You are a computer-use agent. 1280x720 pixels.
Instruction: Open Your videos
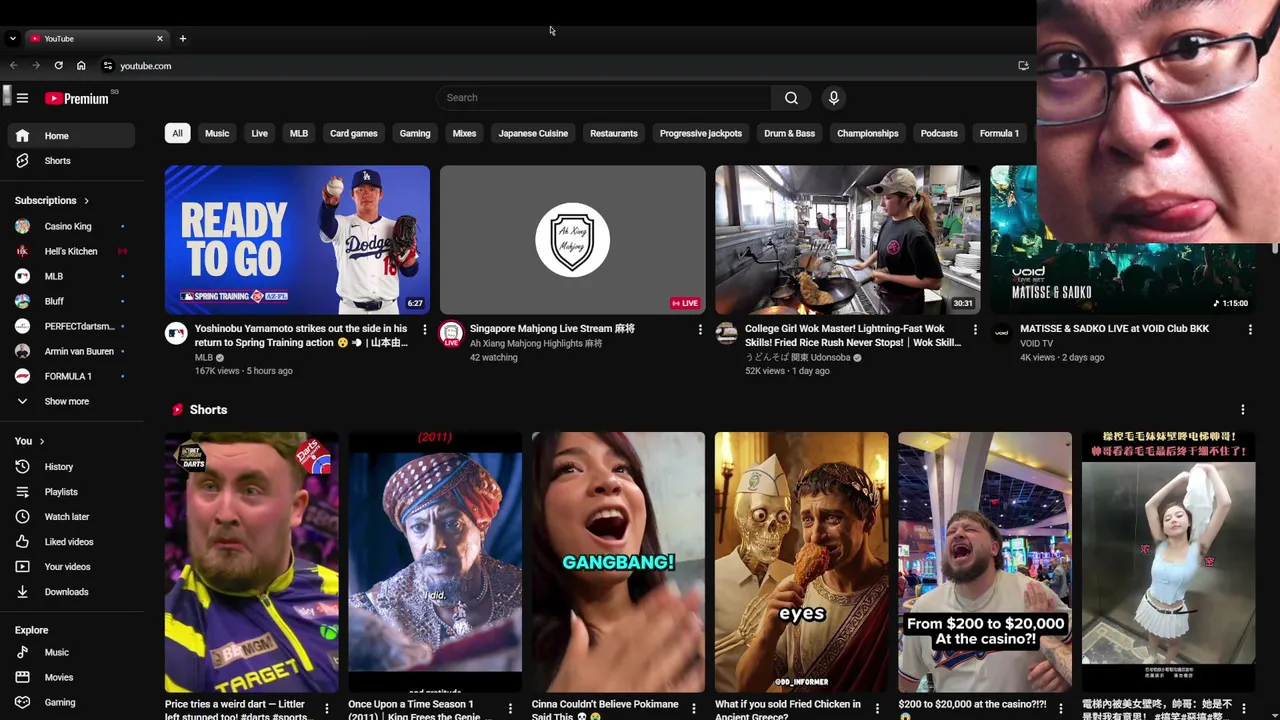70,567
